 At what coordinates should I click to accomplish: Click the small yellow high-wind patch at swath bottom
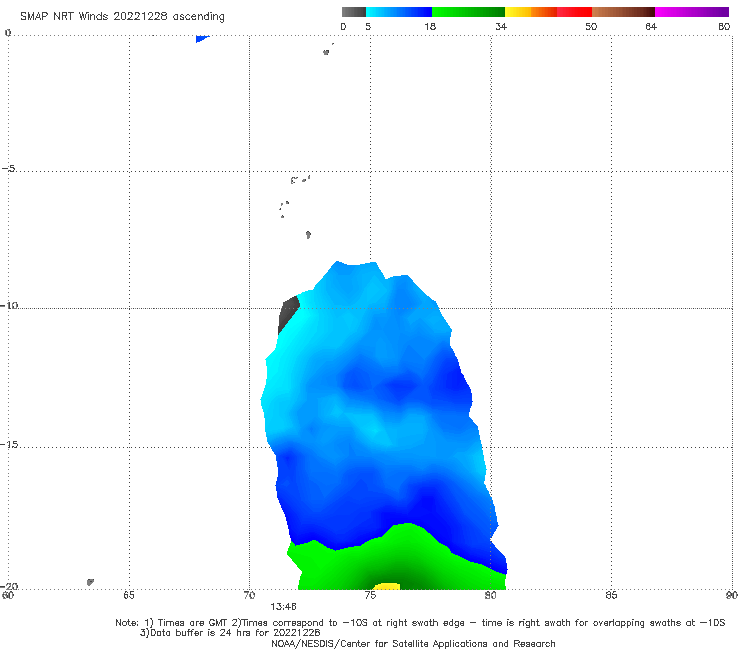pos(387,586)
